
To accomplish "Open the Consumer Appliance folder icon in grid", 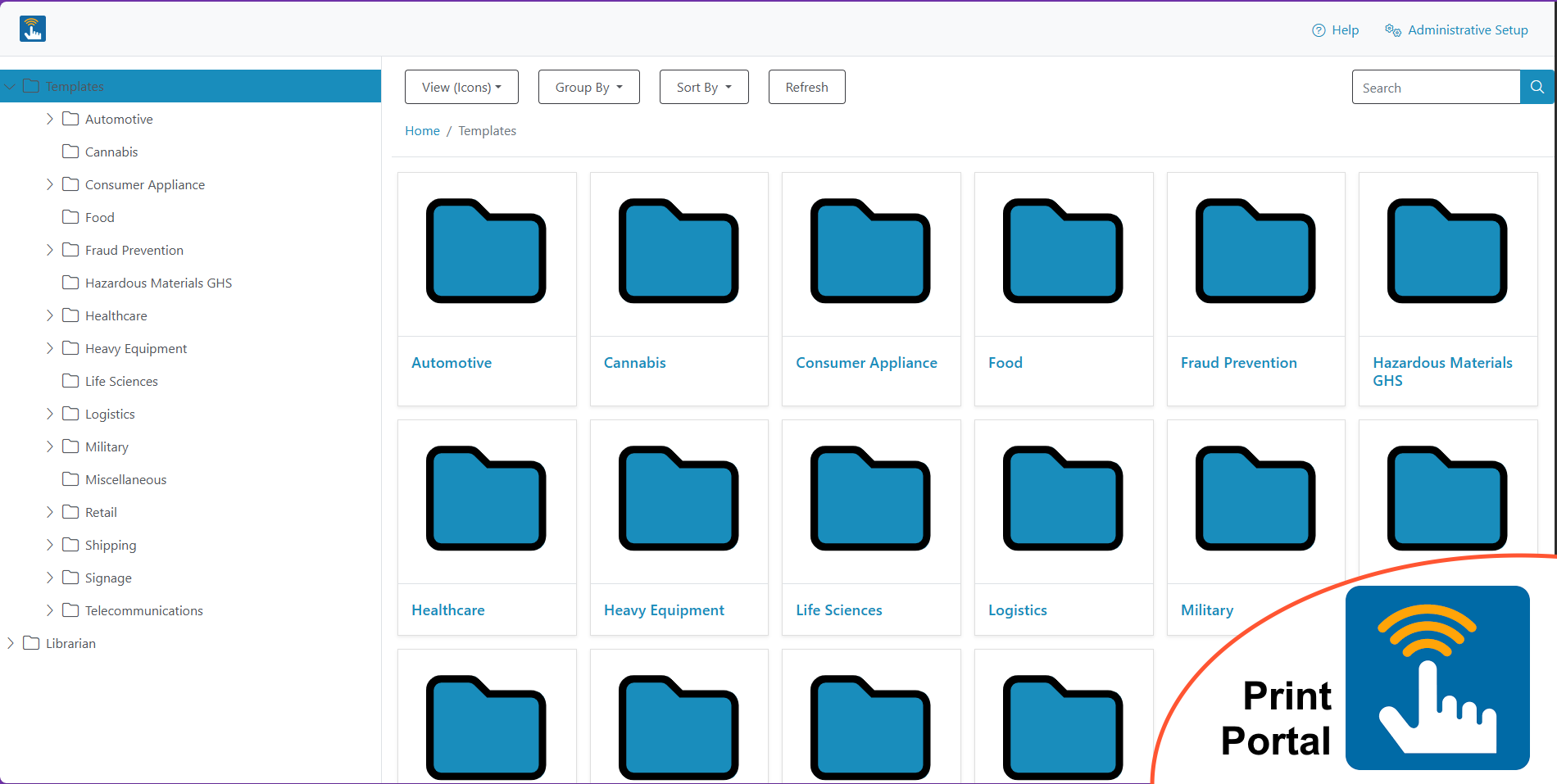I will (870, 251).
